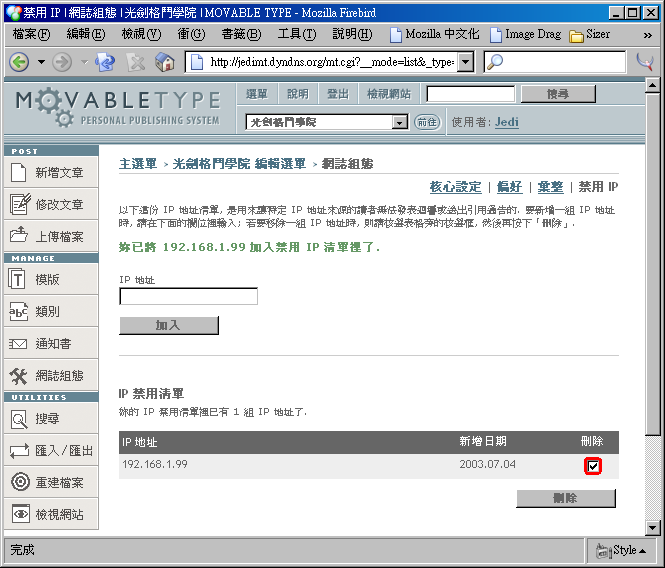
Task: Click the Reload page icon
Action: [105, 62]
